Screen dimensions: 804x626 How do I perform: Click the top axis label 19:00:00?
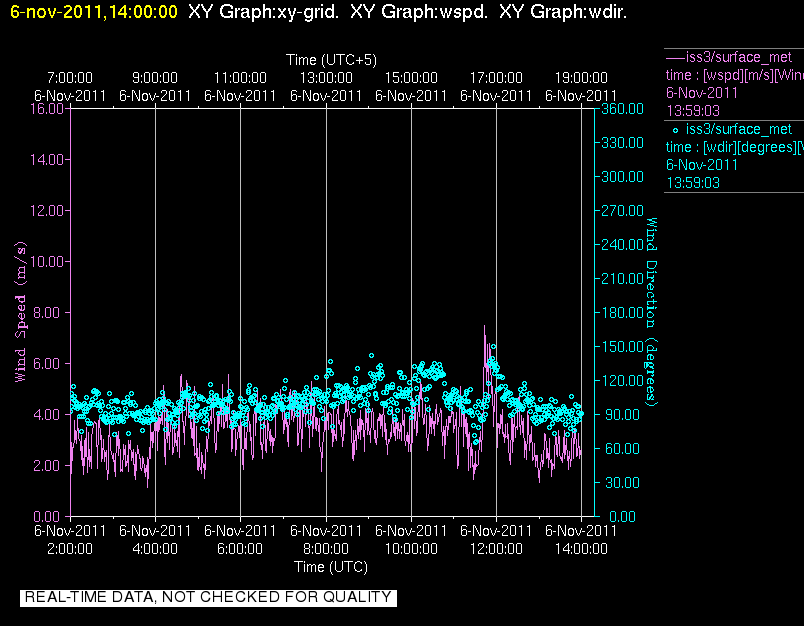[581, 78]
